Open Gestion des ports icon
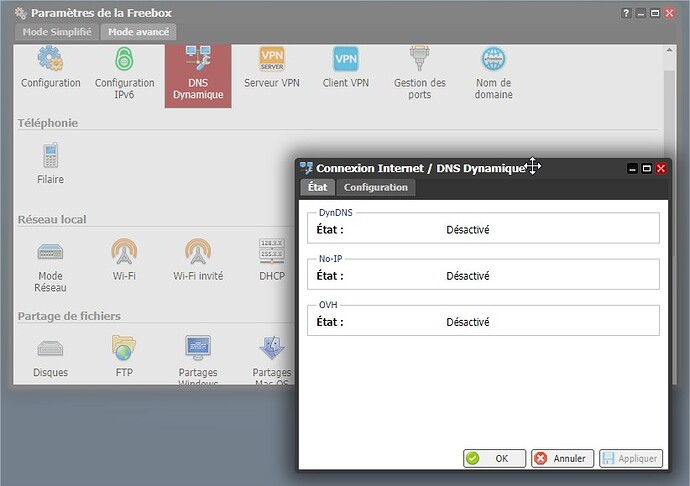 point(420,59)
